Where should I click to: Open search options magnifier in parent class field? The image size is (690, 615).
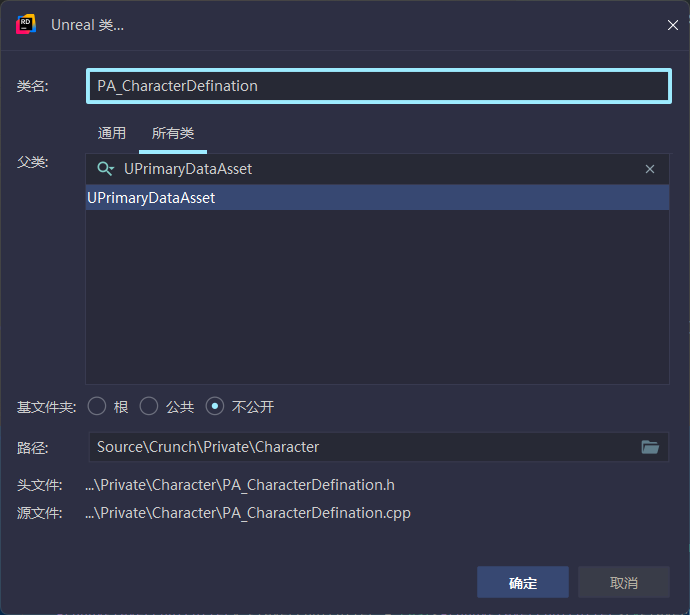pos(105,169)
